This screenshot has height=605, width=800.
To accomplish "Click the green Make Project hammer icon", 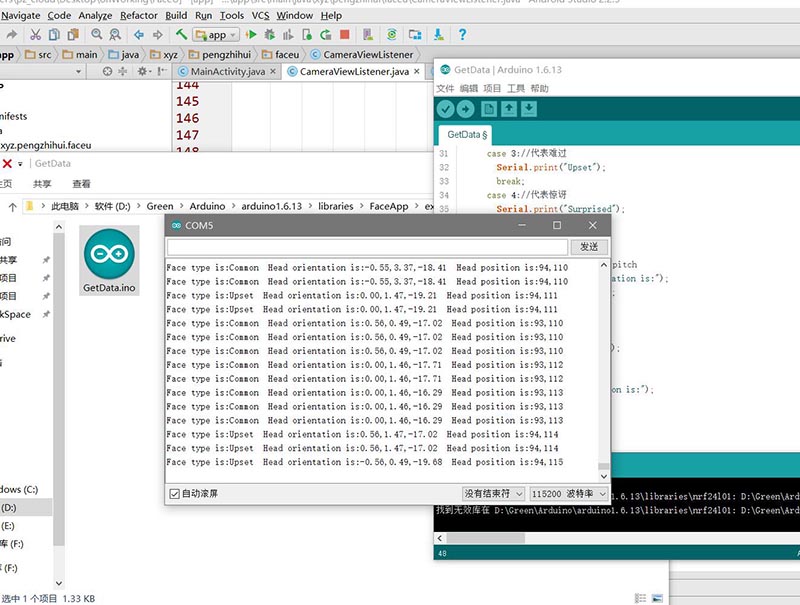I will click(182, 35).
